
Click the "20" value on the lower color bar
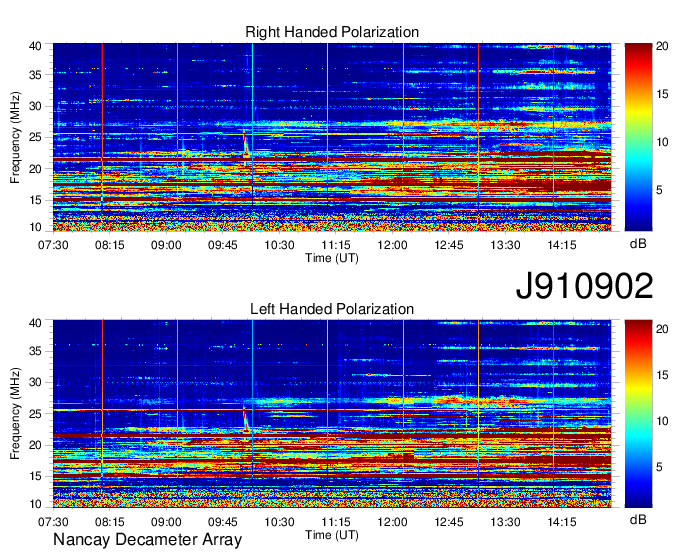(x=662, y=330)
